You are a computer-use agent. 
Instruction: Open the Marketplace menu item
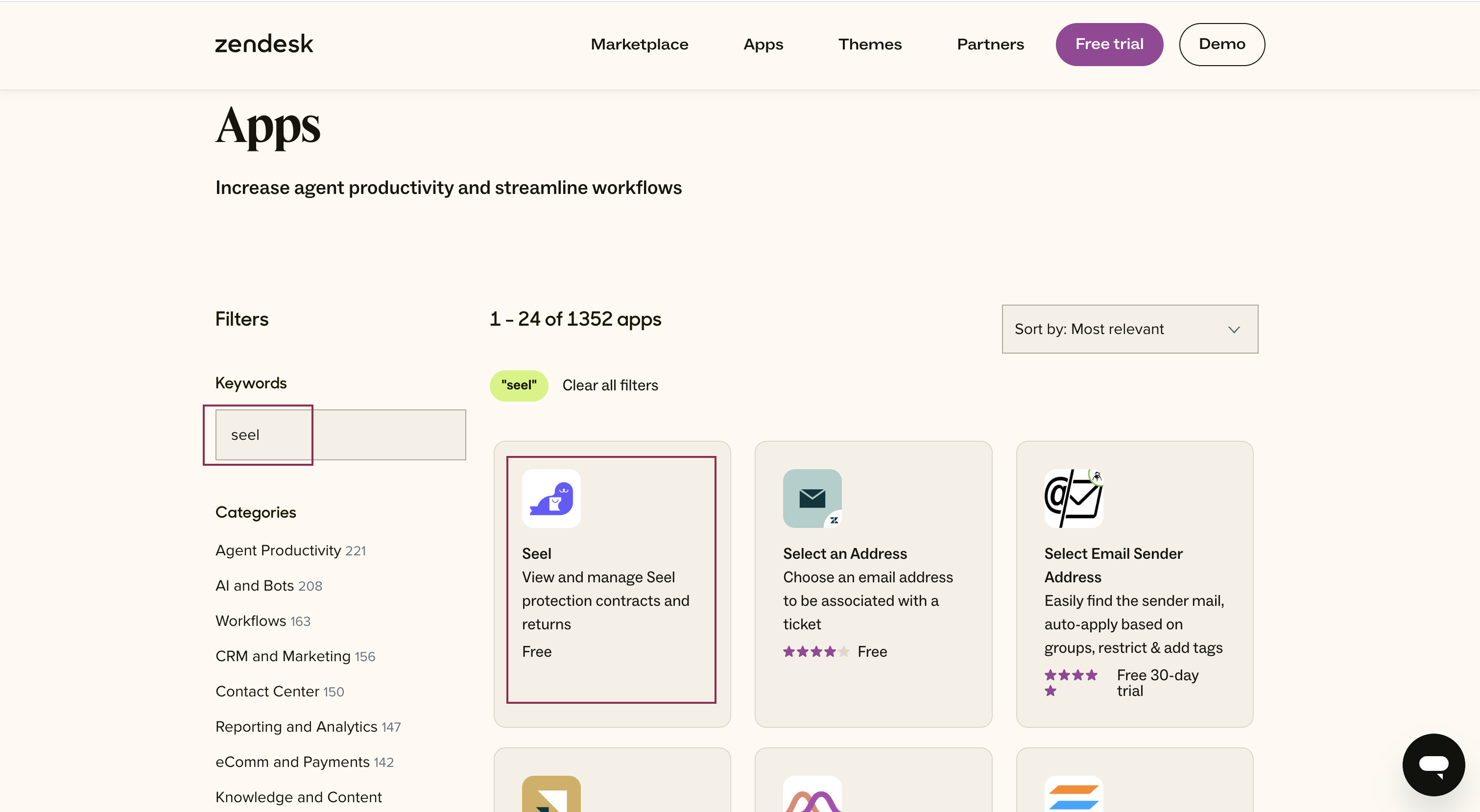coord(639,44)
